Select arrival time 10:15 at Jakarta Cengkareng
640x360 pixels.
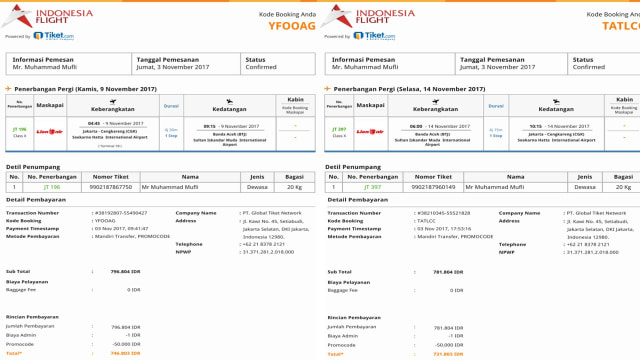click(536, 126)
